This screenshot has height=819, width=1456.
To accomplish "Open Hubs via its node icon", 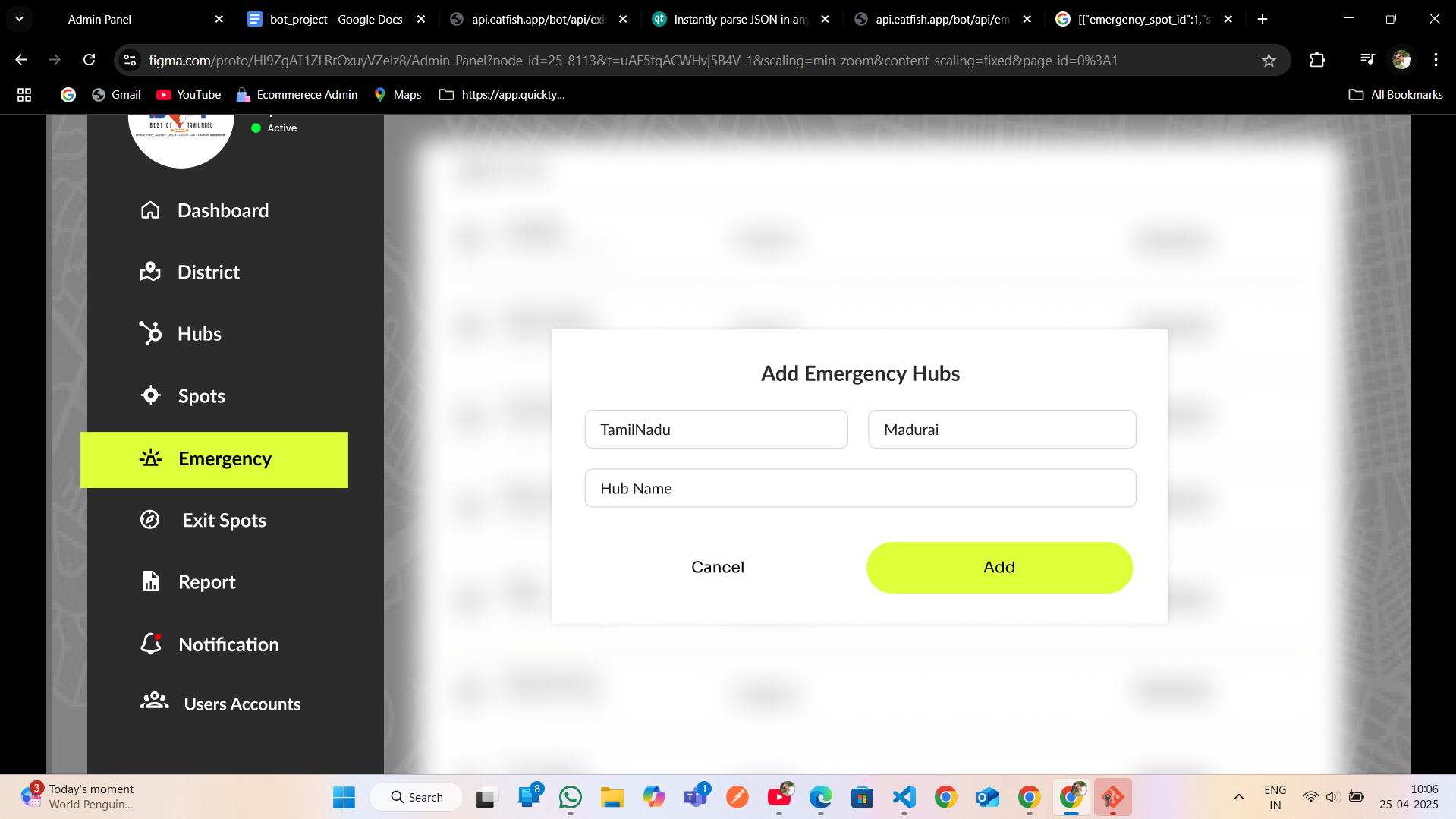I will click(x=150, y=333).
